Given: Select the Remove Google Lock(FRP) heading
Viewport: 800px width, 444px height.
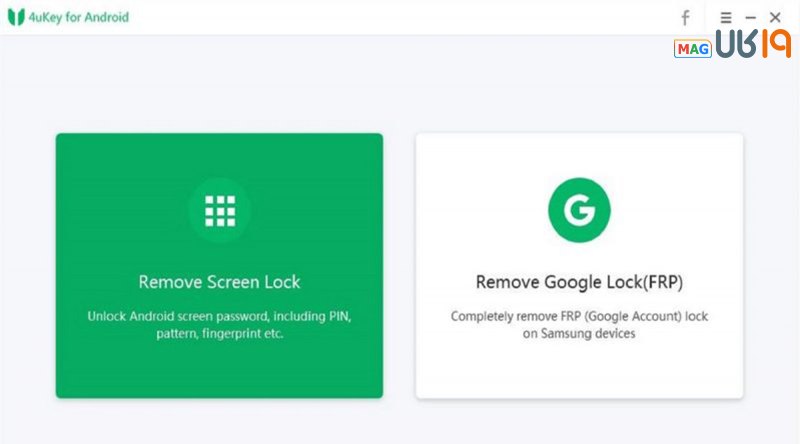Looking at the screenshot, I should pos(579,282).
